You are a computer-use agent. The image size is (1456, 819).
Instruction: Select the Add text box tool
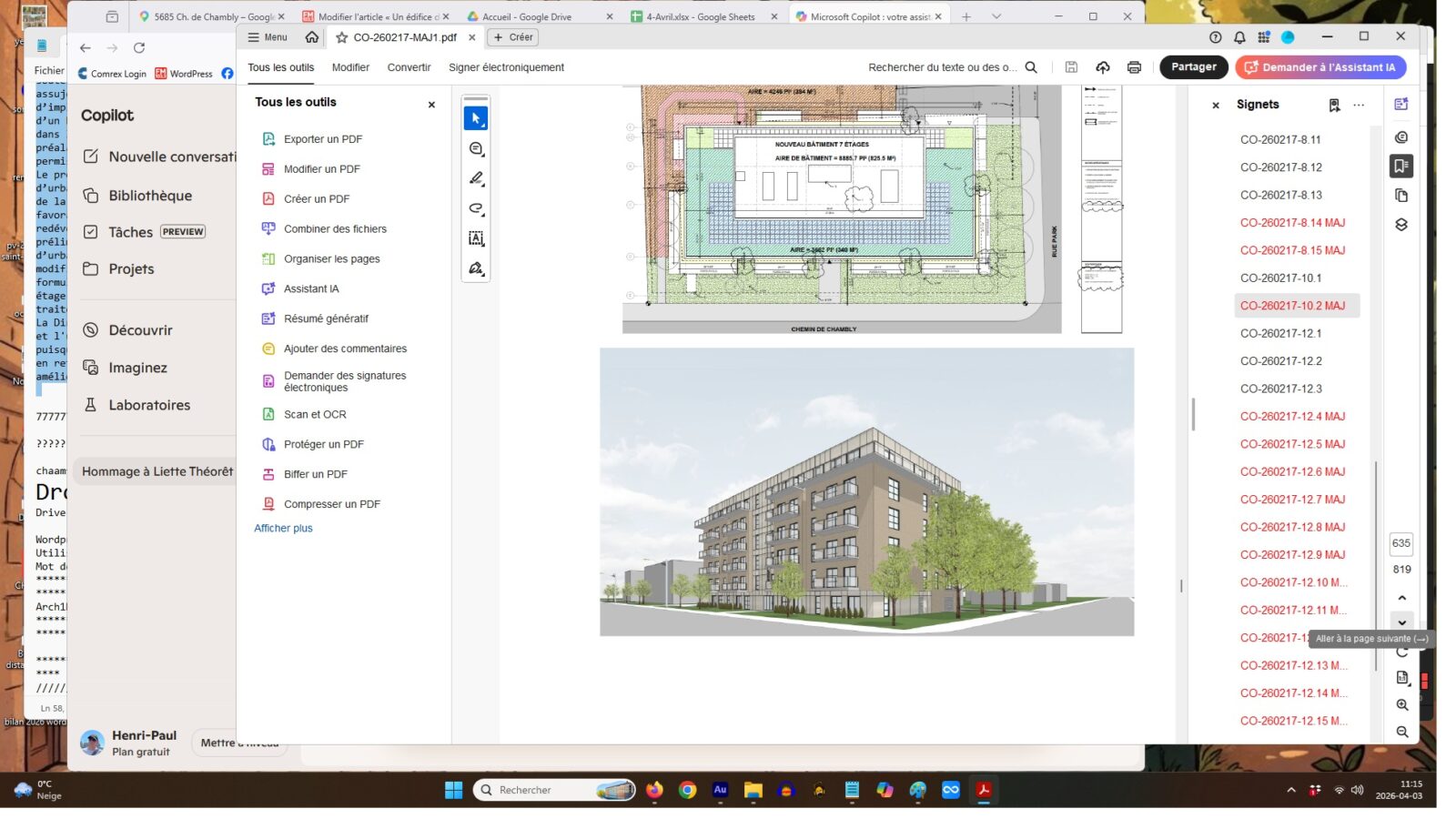click(x=476, y=238)
